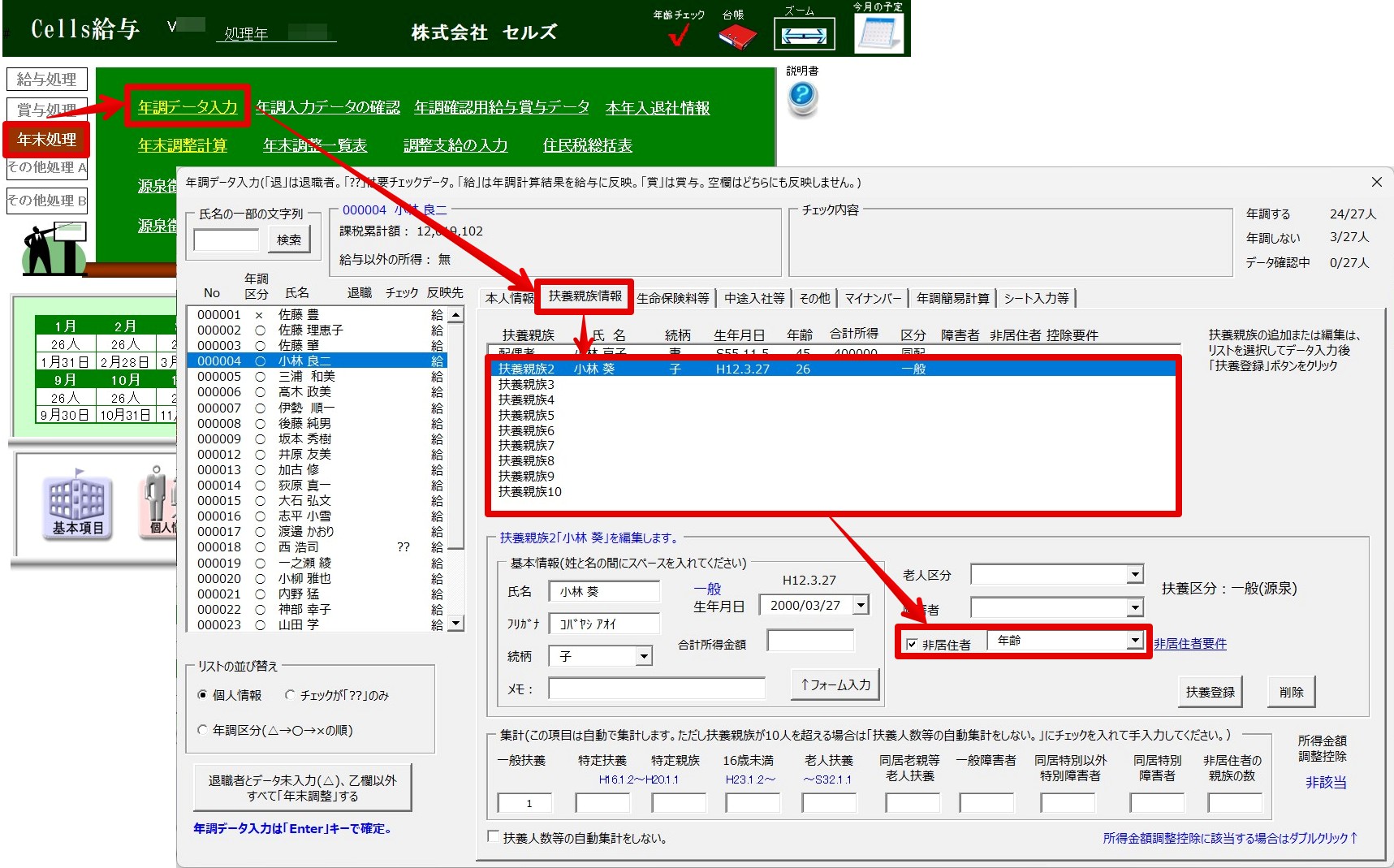Select the 個人情報 sort radio button

203,695
